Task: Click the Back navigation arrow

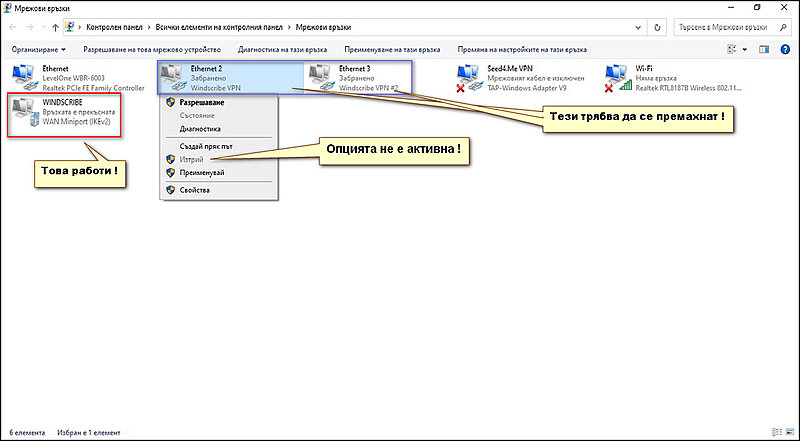Action: tap(14, 28)
